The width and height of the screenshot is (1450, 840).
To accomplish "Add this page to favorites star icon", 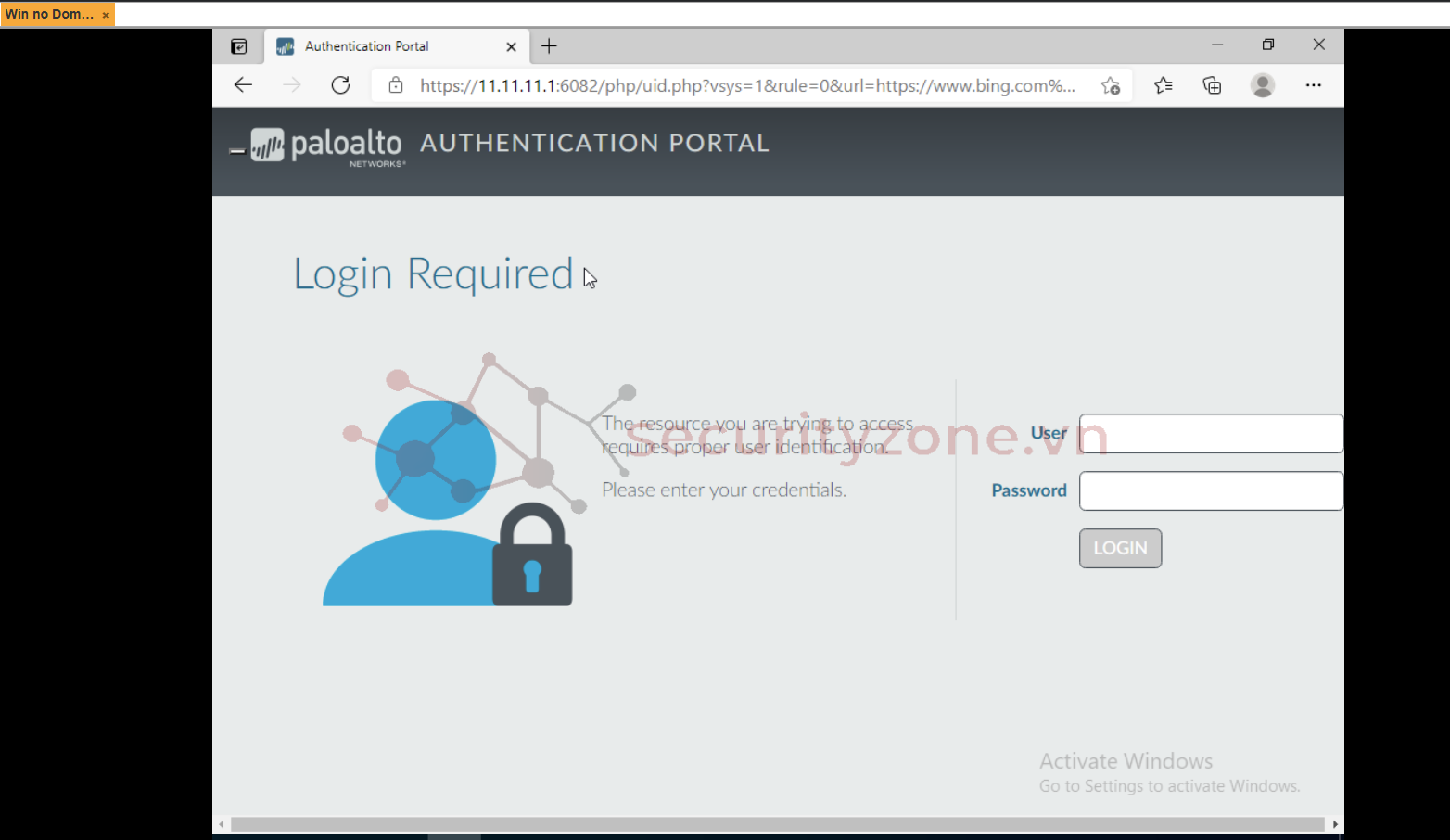I will pyautogui.click(x=1111, y=86).
